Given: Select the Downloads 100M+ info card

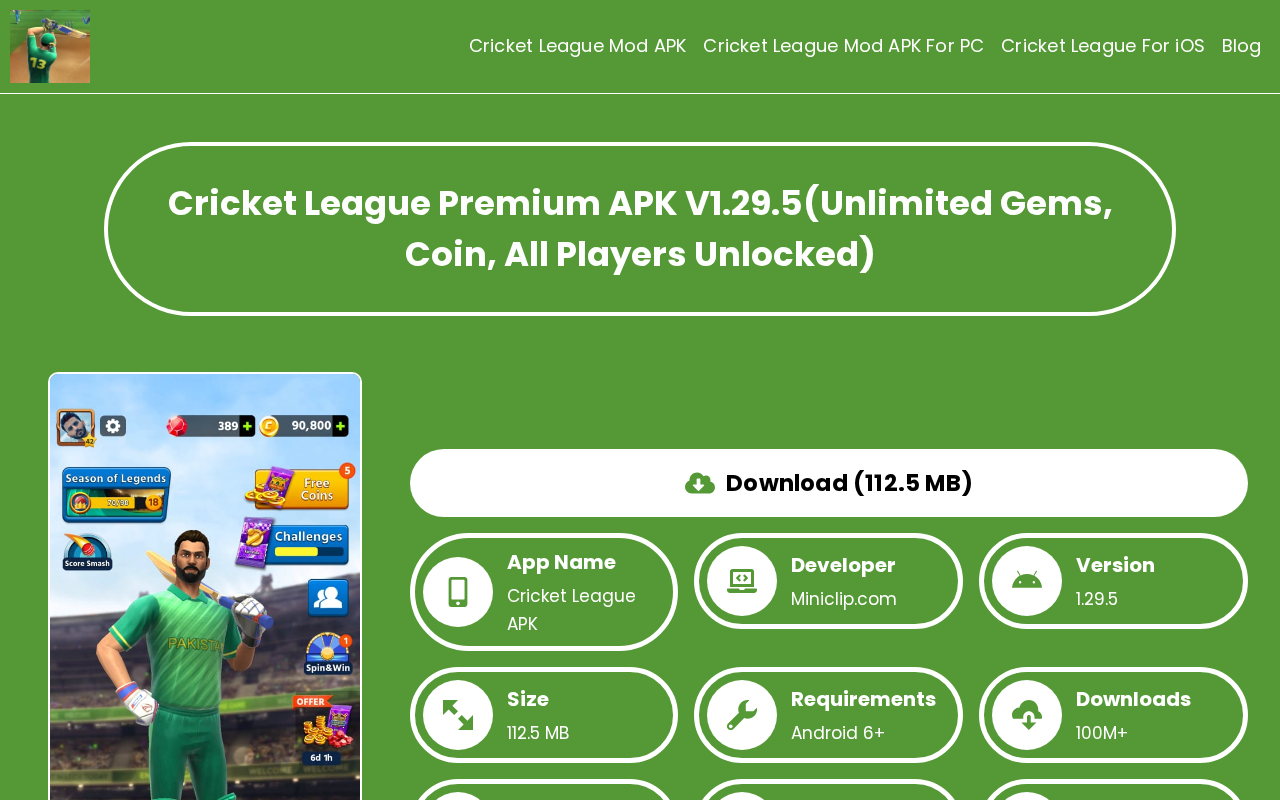Looking at the screenshot, I should 1113,715.
